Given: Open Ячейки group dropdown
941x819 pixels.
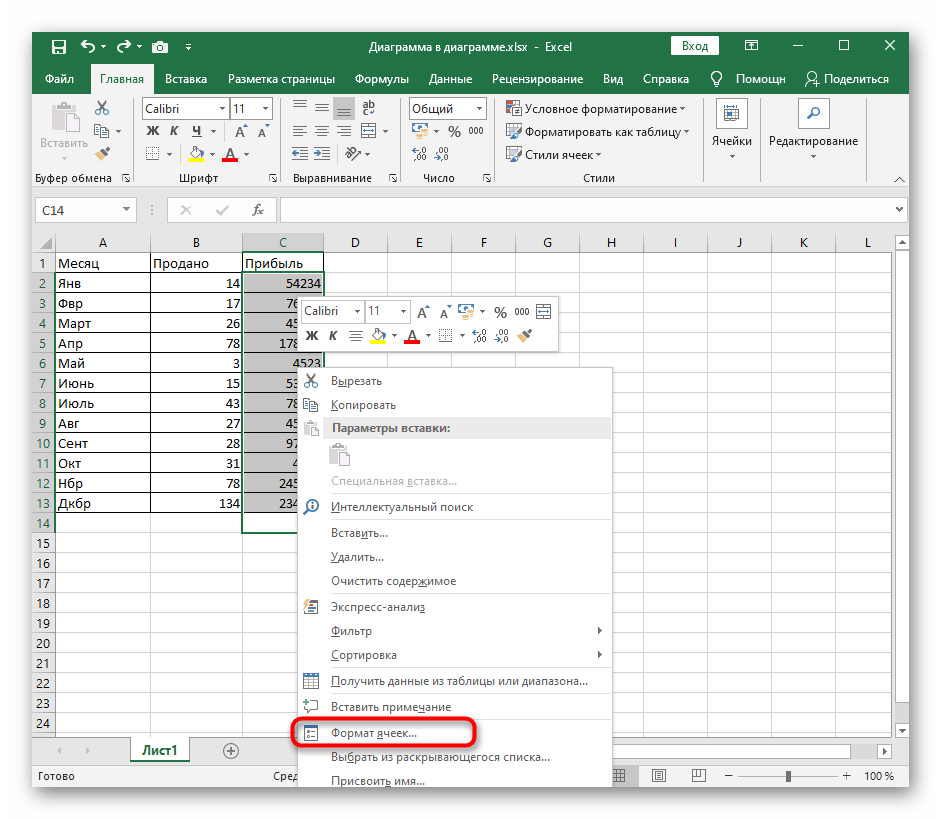Looking at the screenshot, I should click(732, 130).
